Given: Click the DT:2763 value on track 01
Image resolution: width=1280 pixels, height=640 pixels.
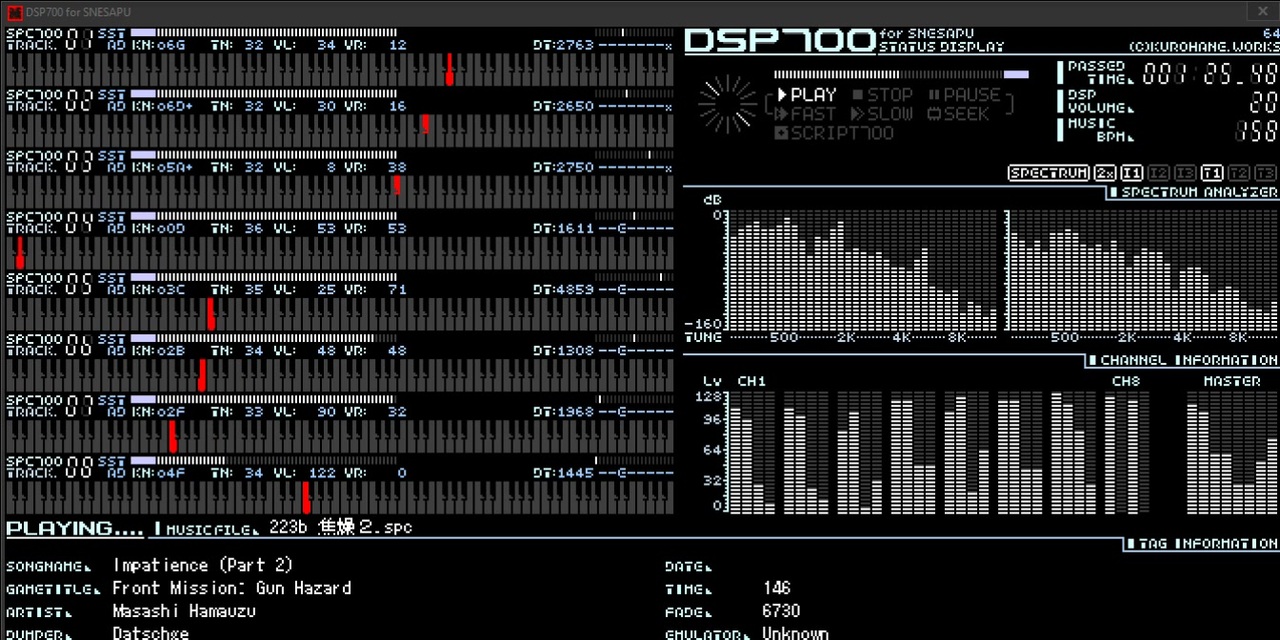Looking at the screenshot, I should click(563, 45).
